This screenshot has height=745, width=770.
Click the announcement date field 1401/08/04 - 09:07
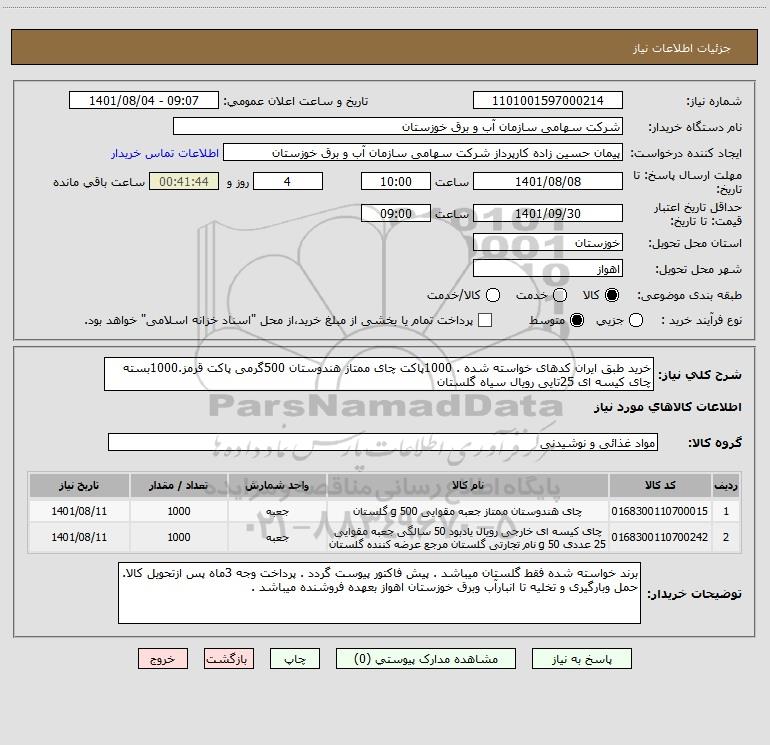coord(144,100)
